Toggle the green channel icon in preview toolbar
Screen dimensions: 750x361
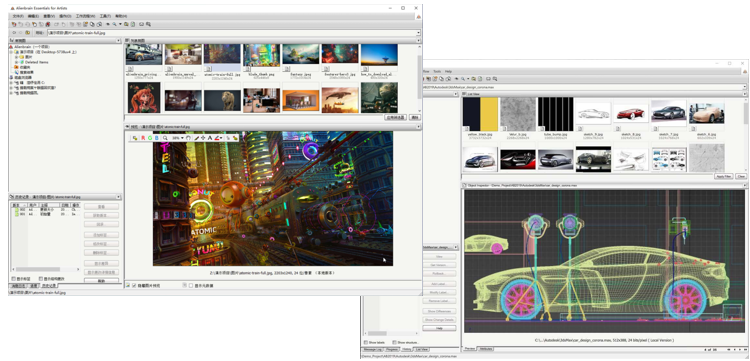150,138
